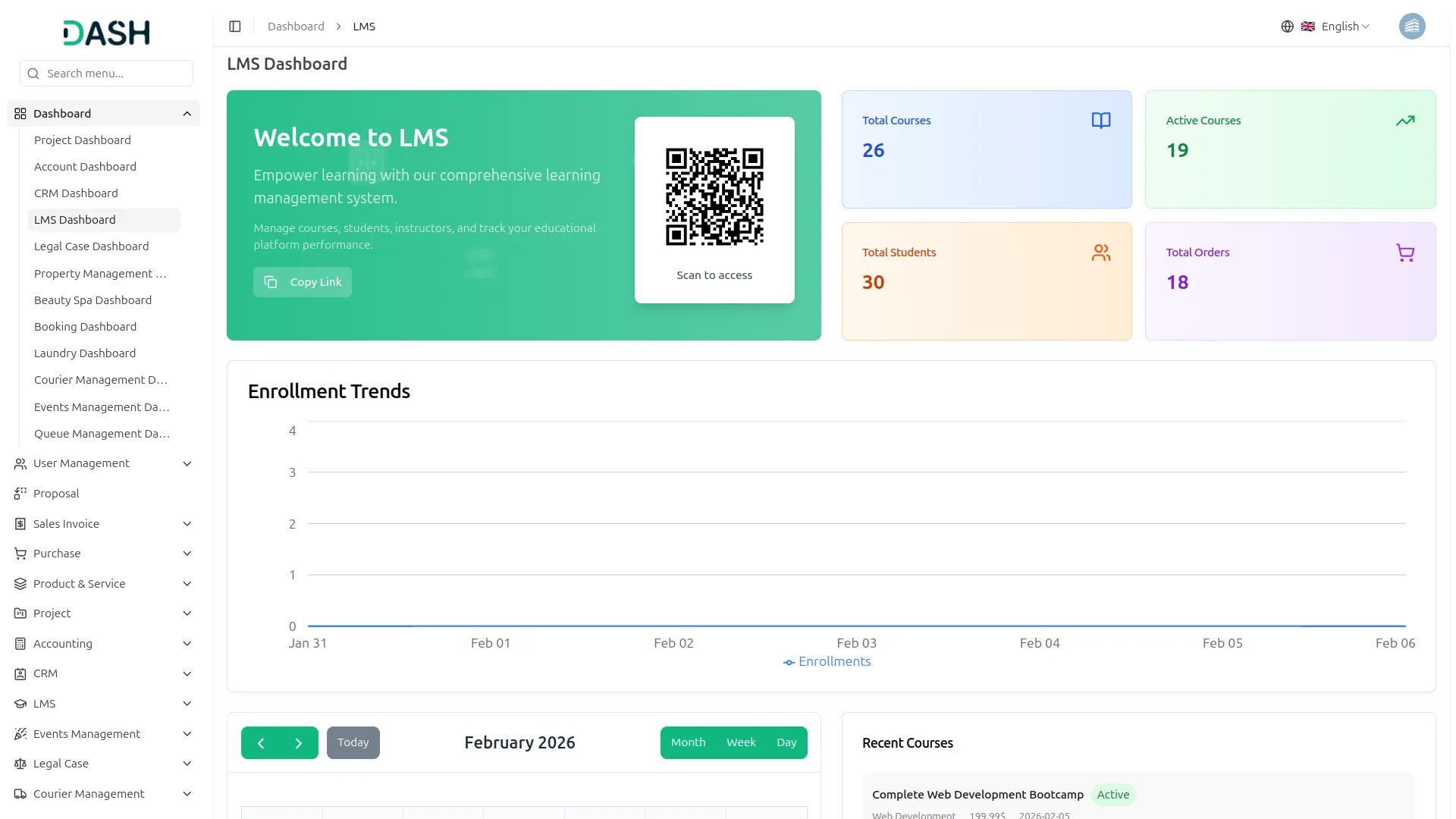Click the Today calendar button
The width and height of the screenshot is (1456, 819).
tap(353, 743)
